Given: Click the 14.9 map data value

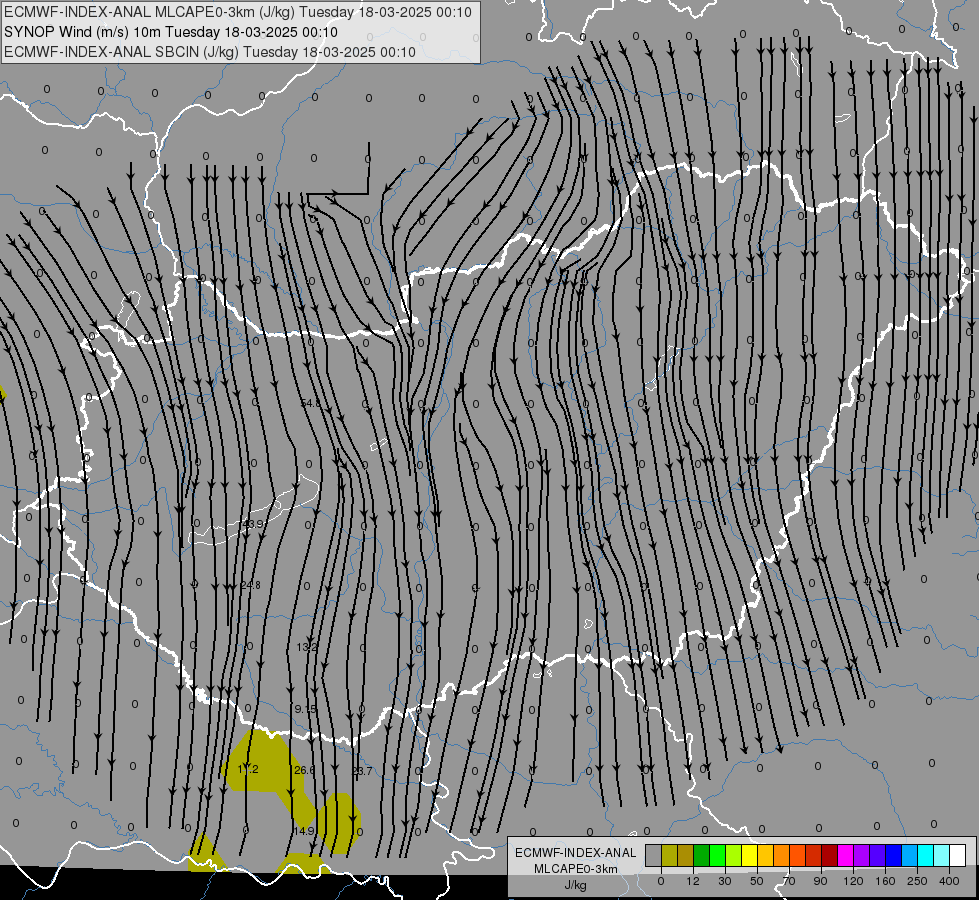Looking at the screenshot, I should coord(303,831).
